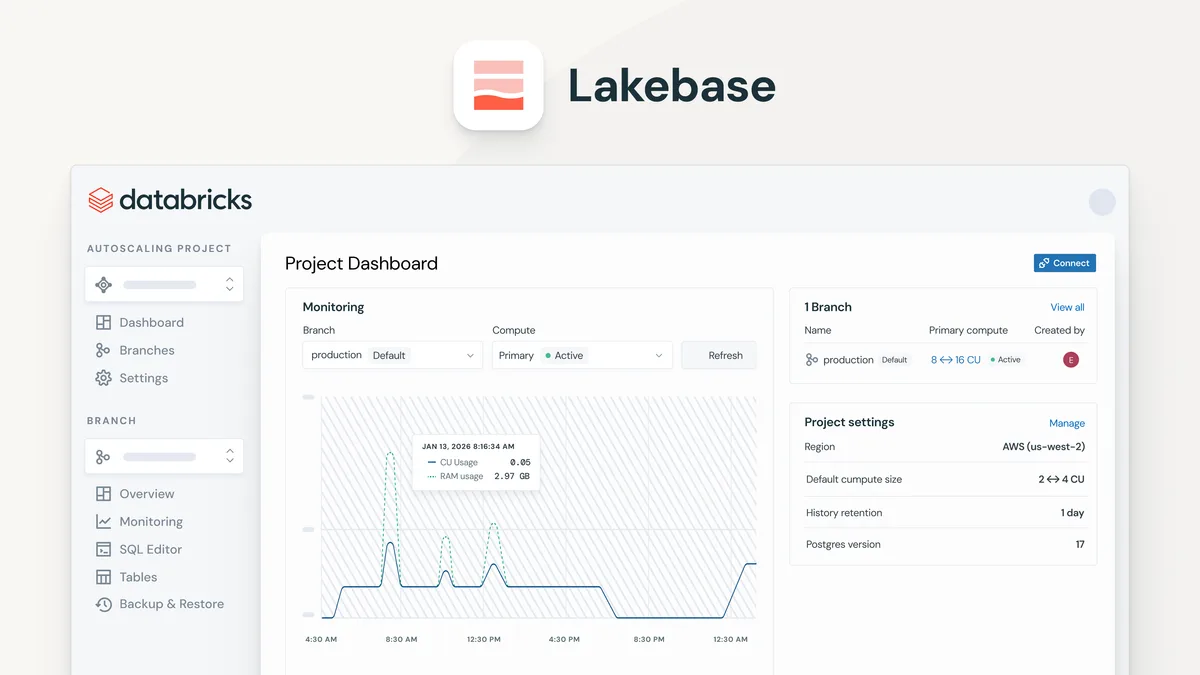Click the Tables icon in sidebar
1200x675 pixels.
click(103, 577)
